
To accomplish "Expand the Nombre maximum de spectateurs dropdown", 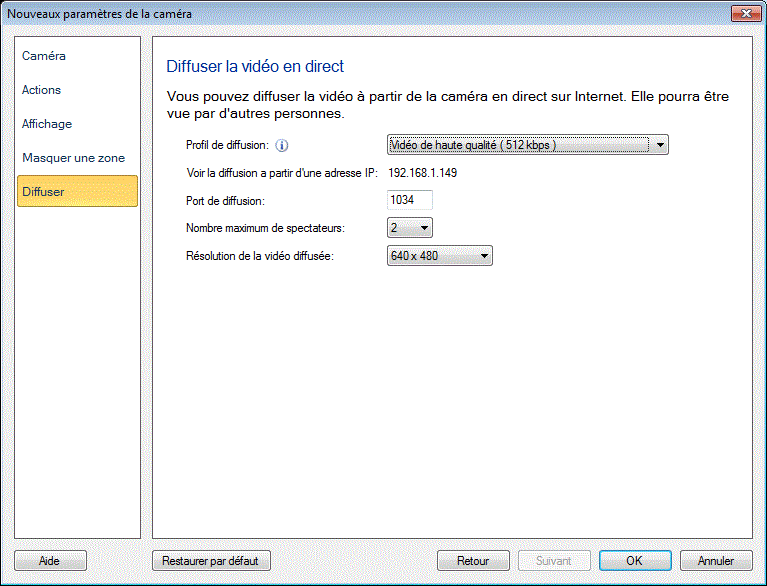I will pos(410,228).
